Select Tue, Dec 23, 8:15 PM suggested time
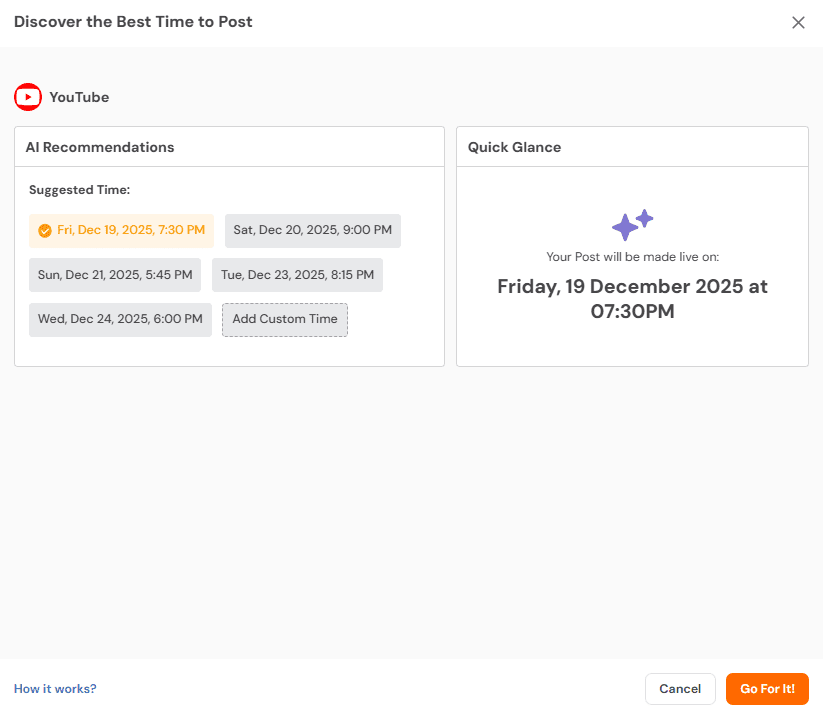Screen dimensions: 823x718 tap(297, 275)
